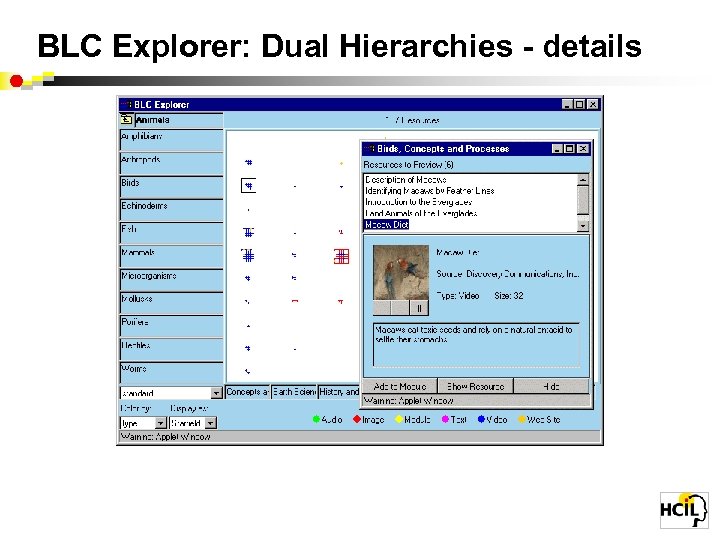Maximize the BLC Explorer window
The image size is (720, 540).
pyautogui.click(x=580, y=105)
